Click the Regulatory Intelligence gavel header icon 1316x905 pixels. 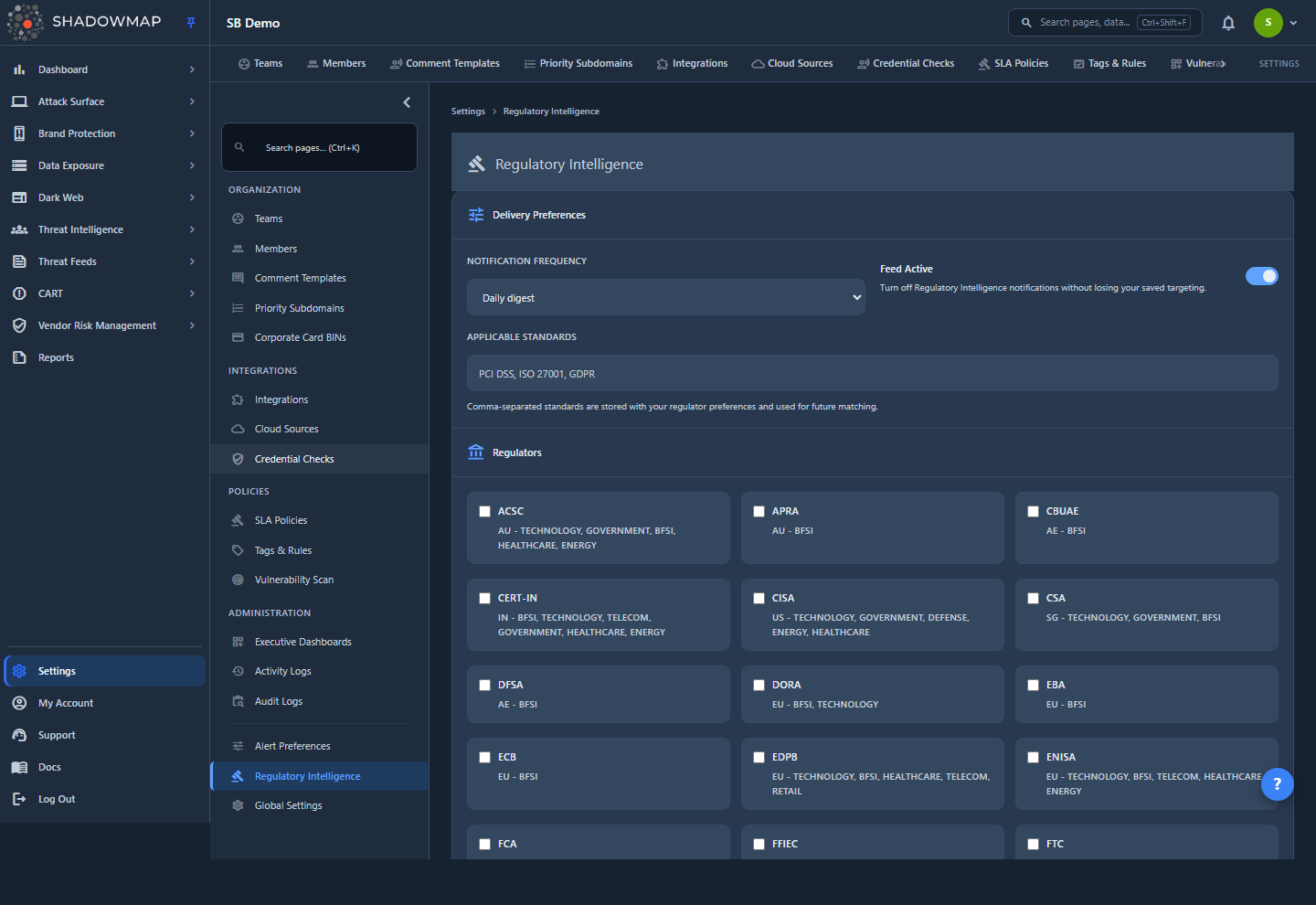coord(476,164)
